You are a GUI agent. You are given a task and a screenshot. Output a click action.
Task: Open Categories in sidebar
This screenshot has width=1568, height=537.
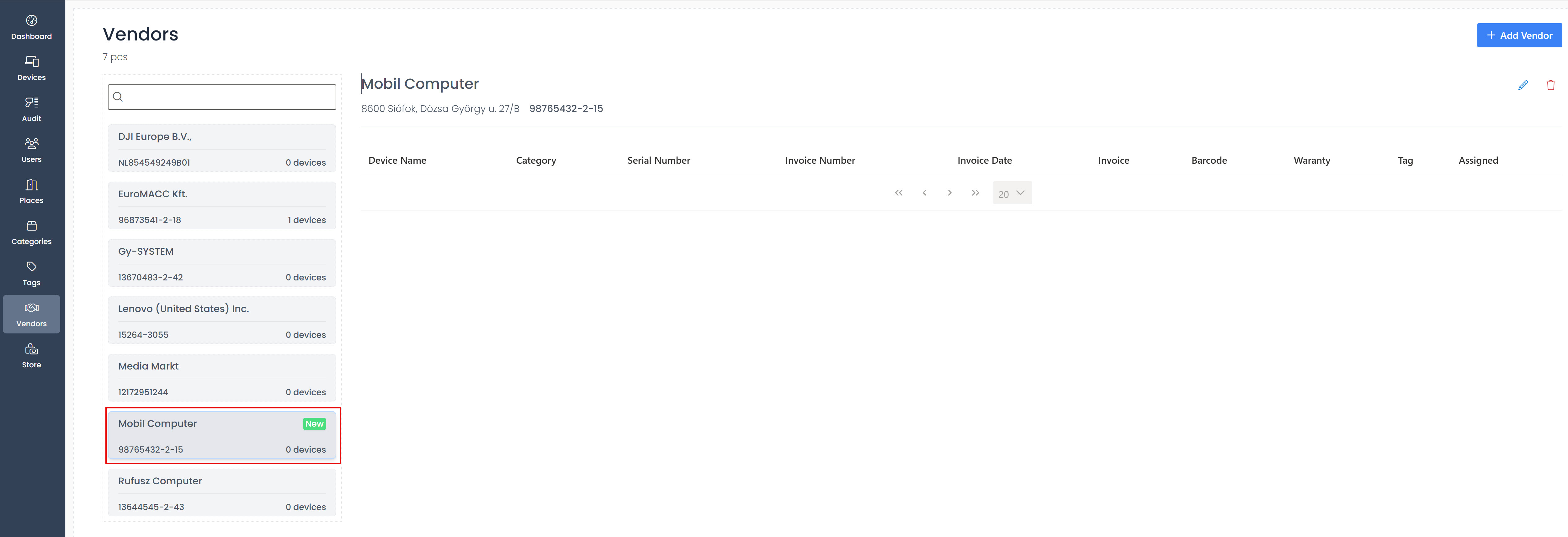[32, 232]
